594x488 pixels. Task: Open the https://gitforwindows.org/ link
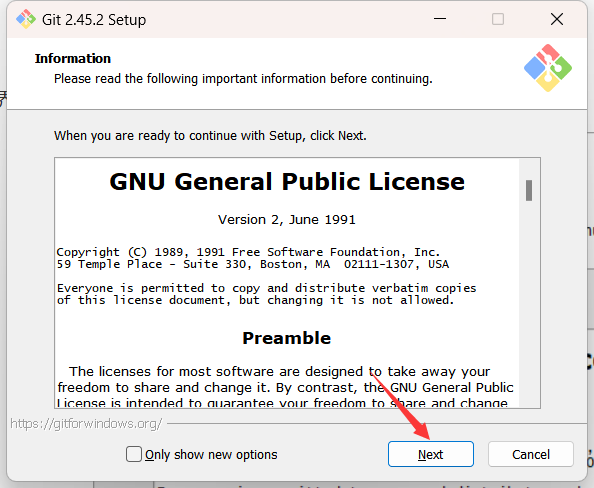pos(86,424)
